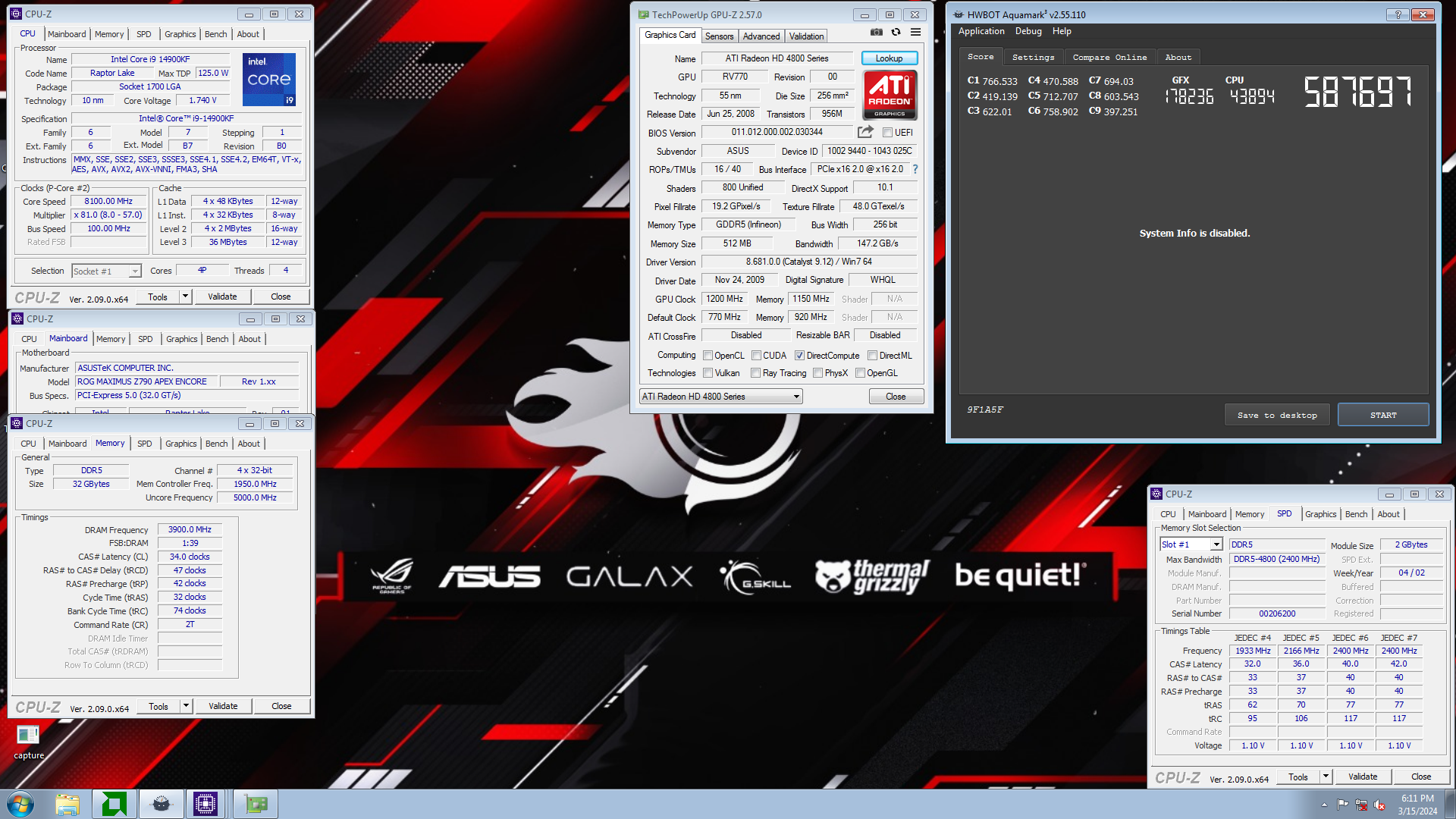Expand the Tools arrow in top CPU-Z window

click(x=185, y=297)
